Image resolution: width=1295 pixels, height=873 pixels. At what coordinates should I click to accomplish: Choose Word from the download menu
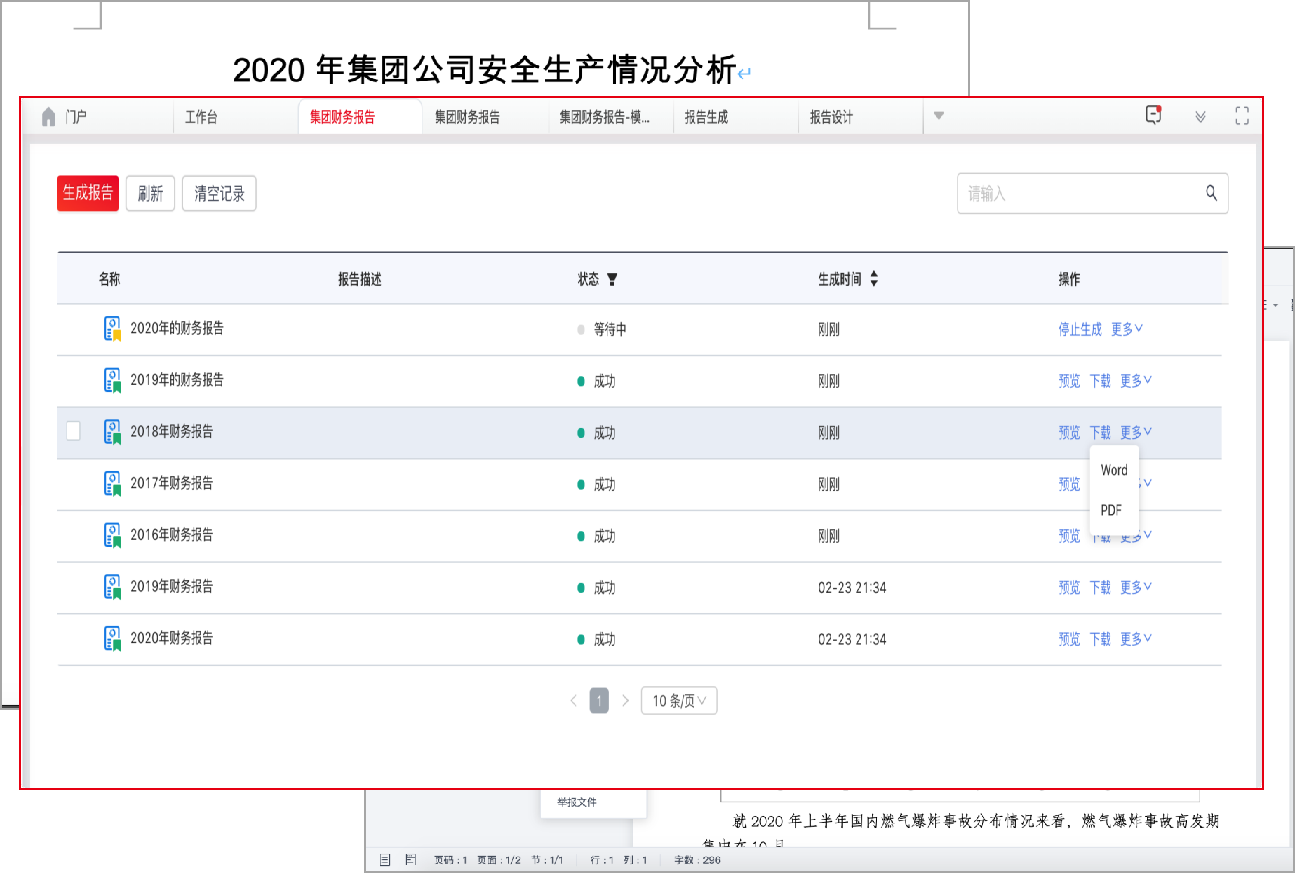point(1114,470)
